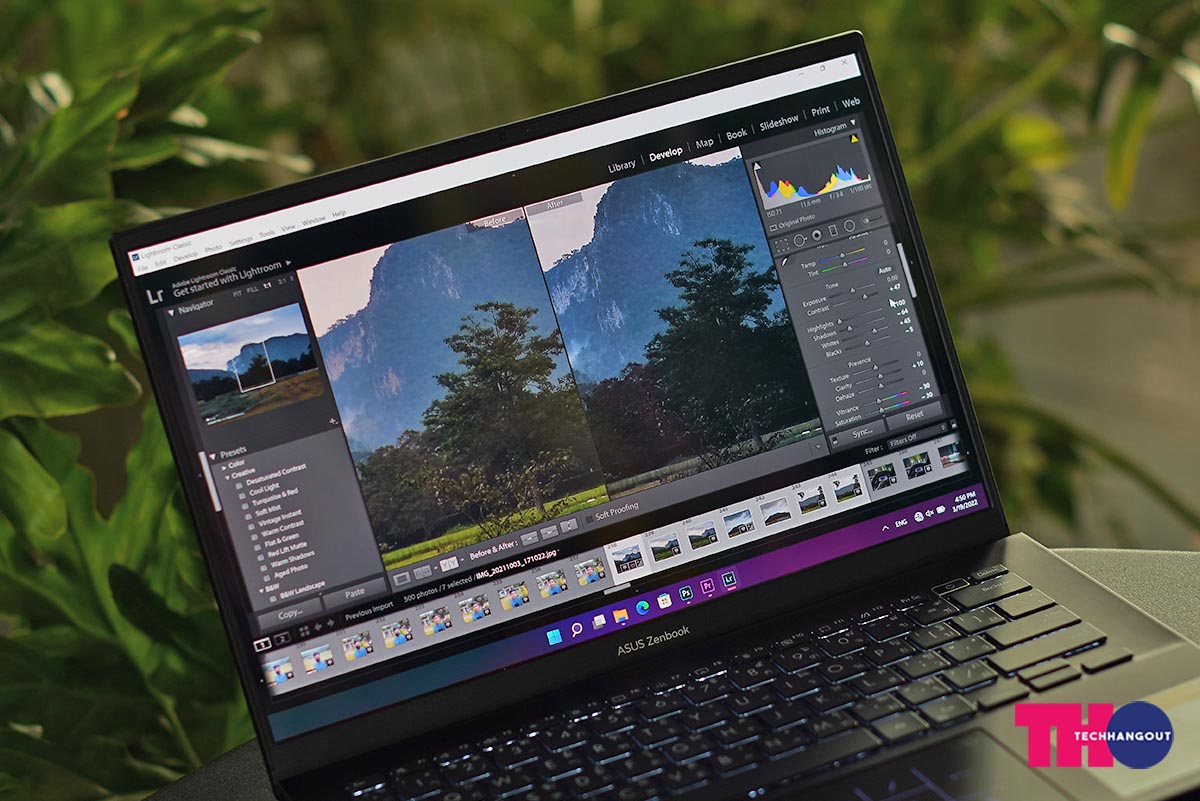This screenshot has height=801, width=1200.
Task: Click the Auto tone button
Action: tap(883, 271)
